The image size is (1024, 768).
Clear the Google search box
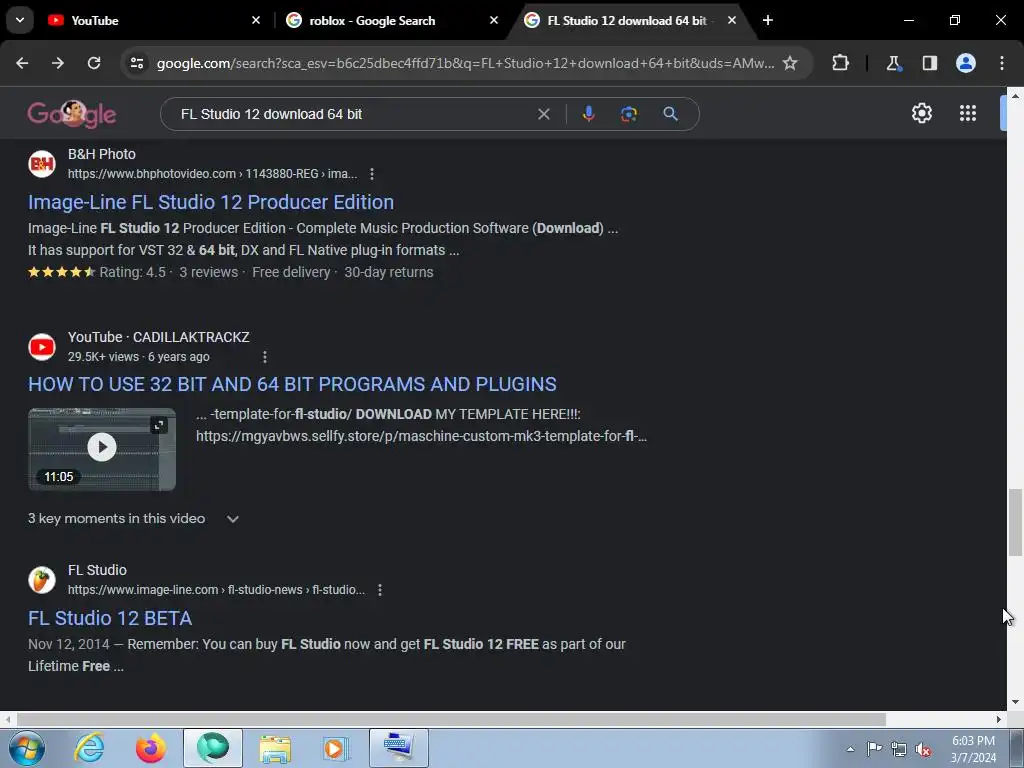(x=543, y=114)
